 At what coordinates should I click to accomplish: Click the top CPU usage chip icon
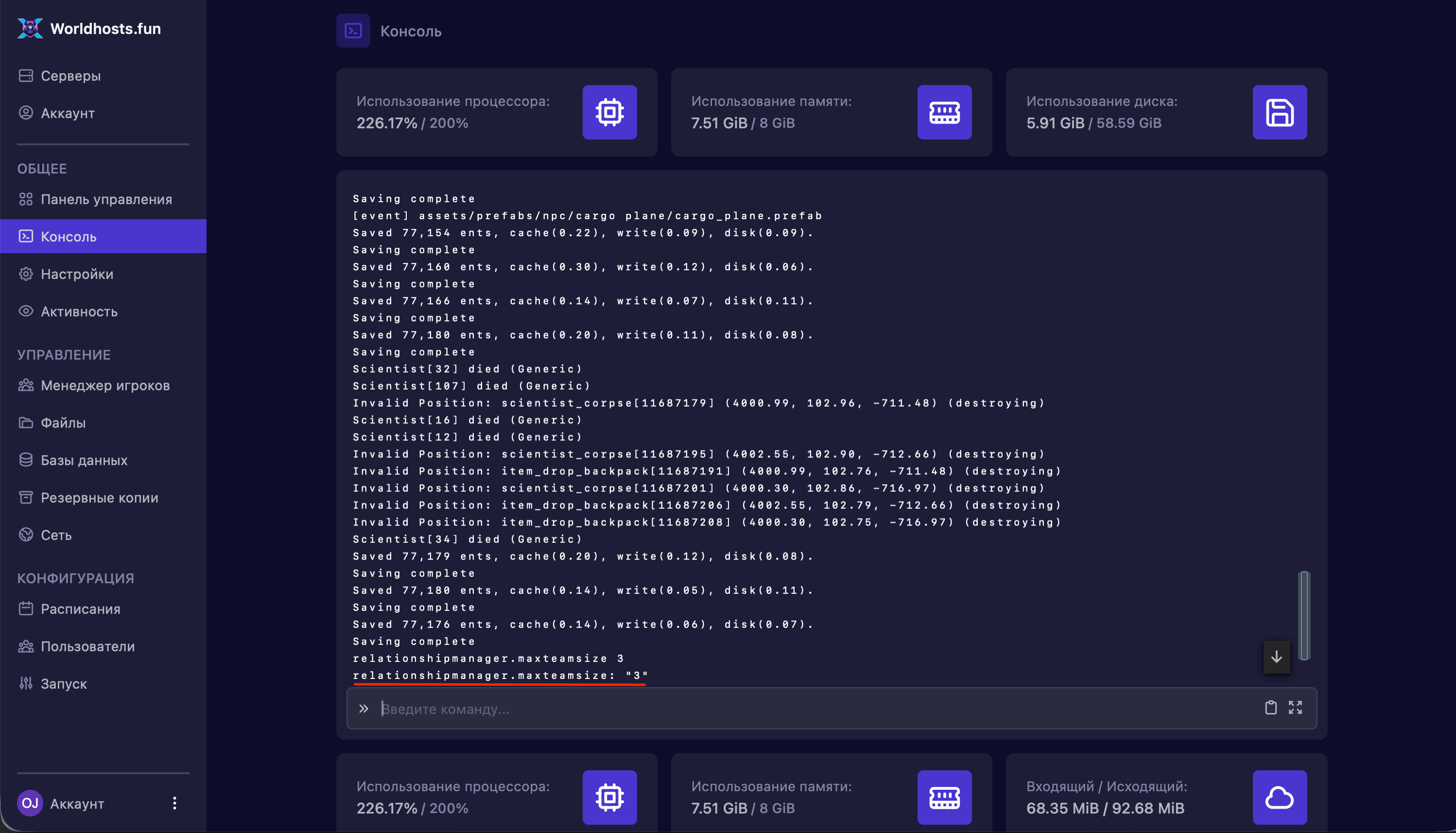pos(609,112)
